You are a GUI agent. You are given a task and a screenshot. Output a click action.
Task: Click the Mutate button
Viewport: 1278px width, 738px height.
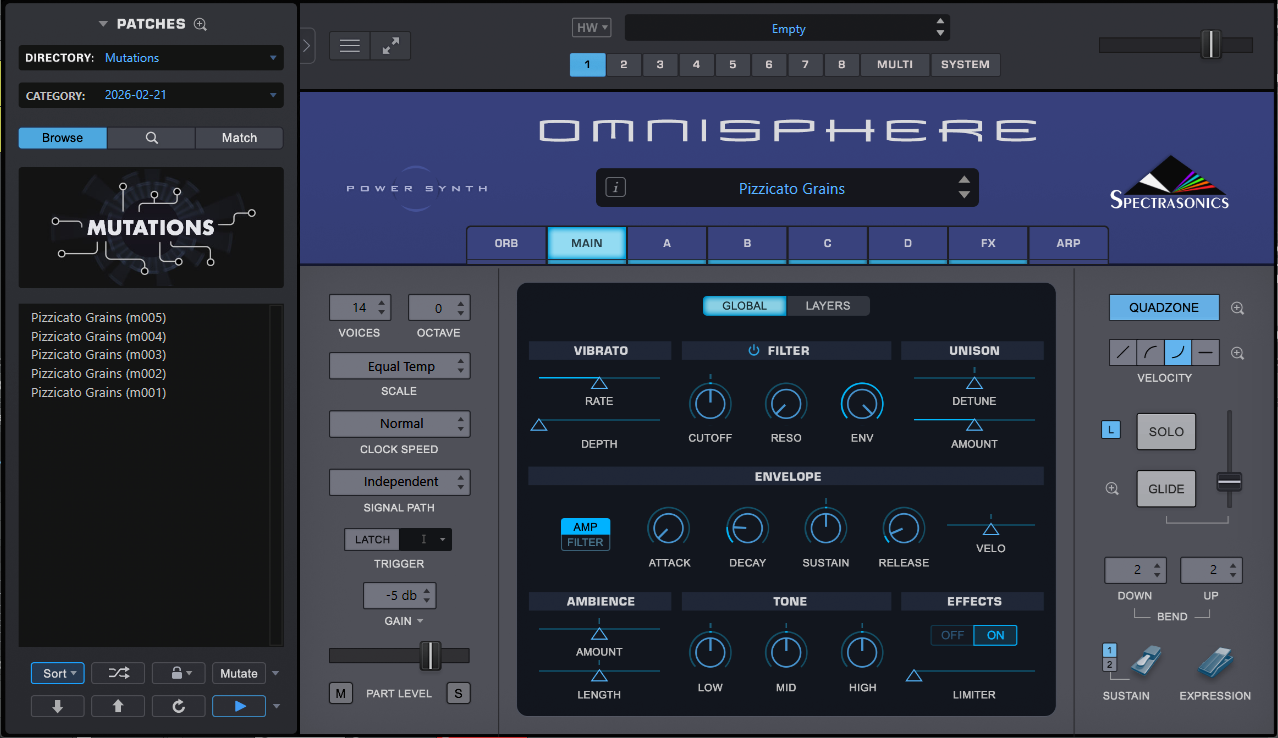click(x=239, y=673)
